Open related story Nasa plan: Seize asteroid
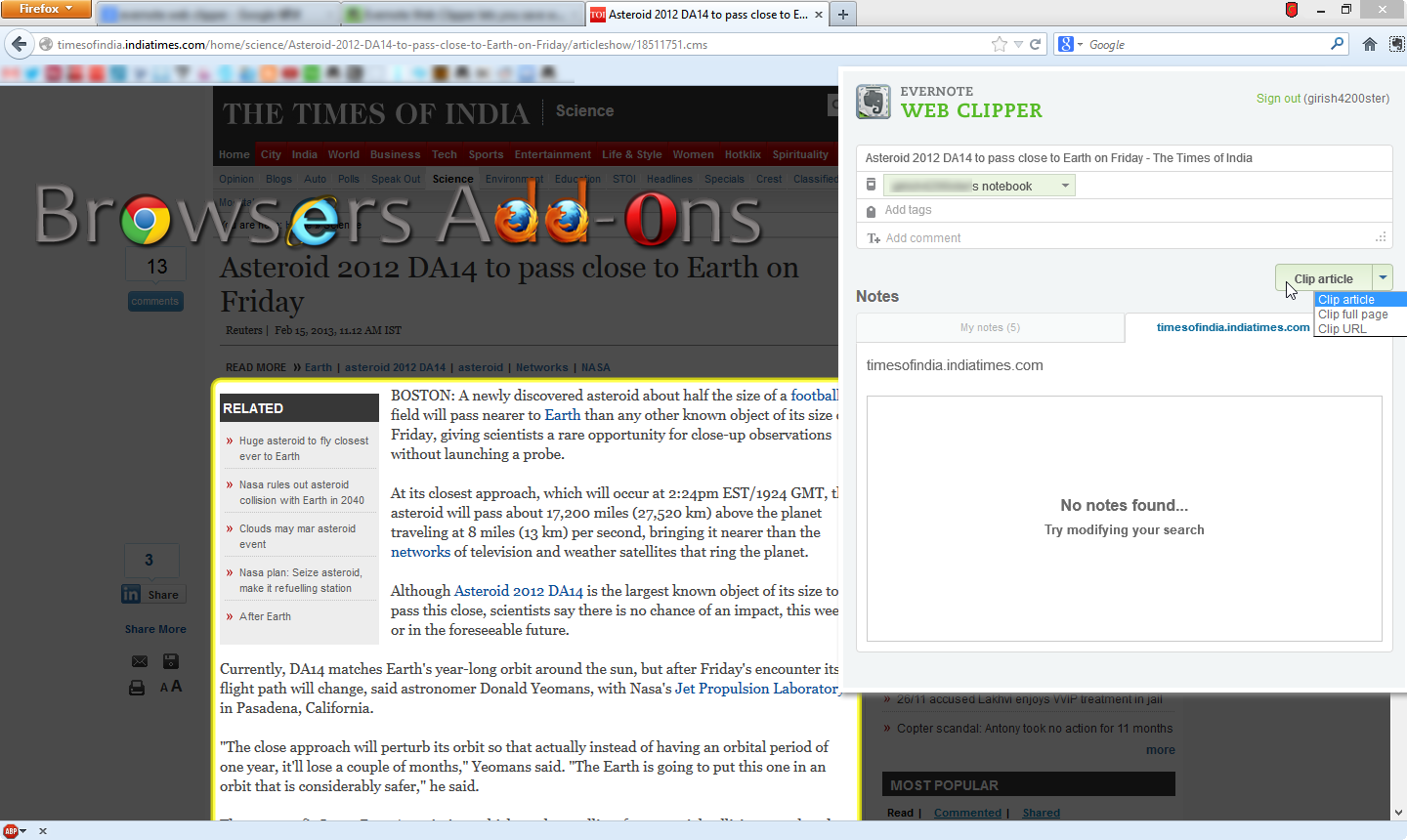The width and height of the screenshot is (1407, 840). click(301, 580)
